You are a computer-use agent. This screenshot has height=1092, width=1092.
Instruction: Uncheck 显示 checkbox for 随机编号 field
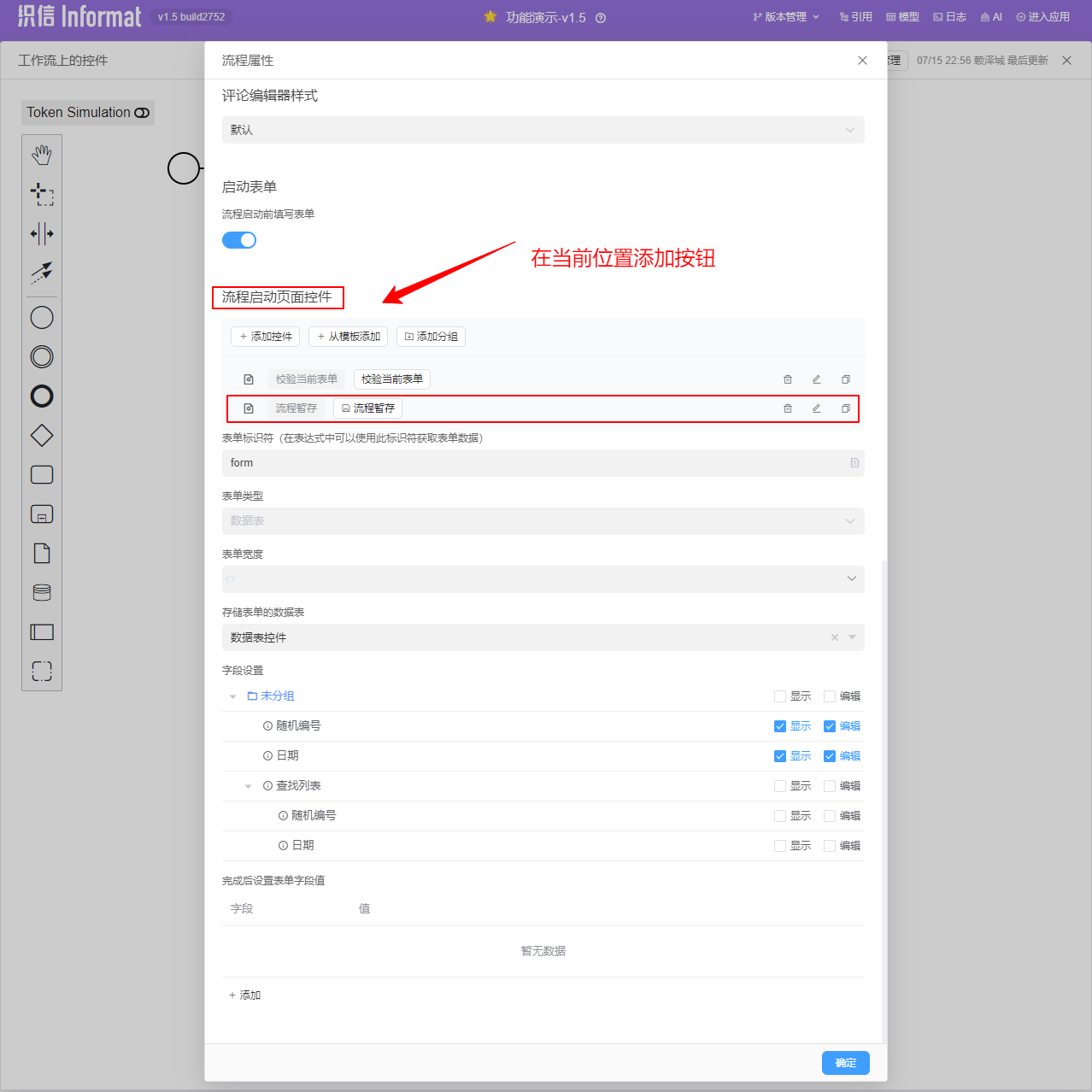click(780, 726)
